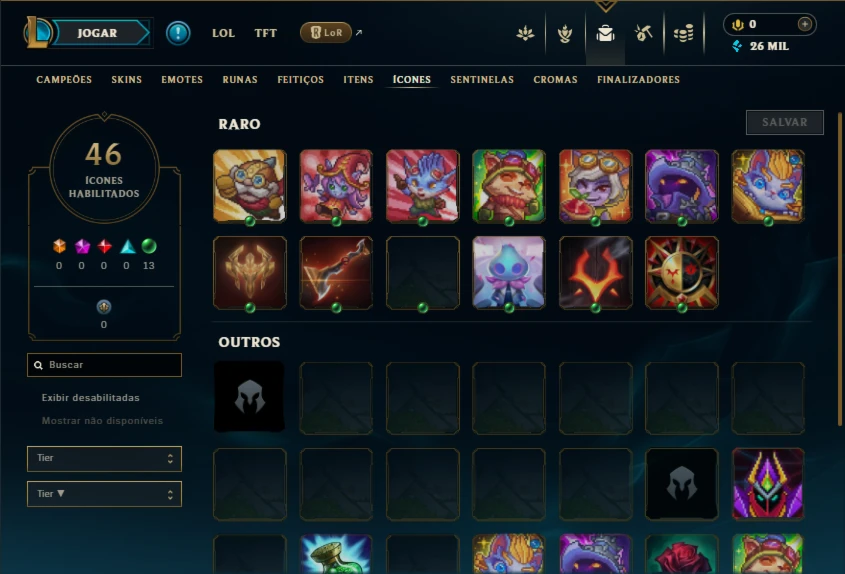Click the Salvar button
The image size is (845, 574).
point(785,122)
